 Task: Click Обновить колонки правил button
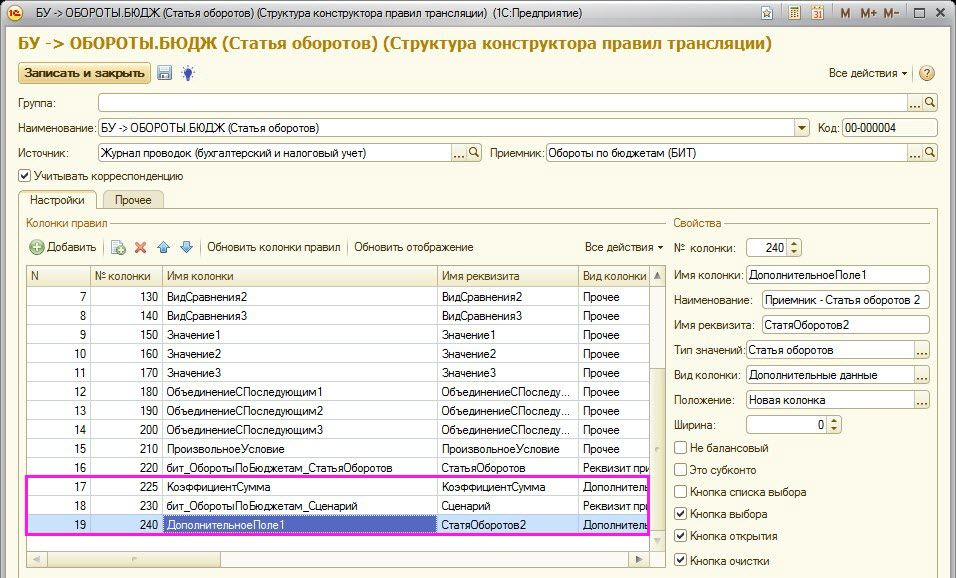coord(273,247)
